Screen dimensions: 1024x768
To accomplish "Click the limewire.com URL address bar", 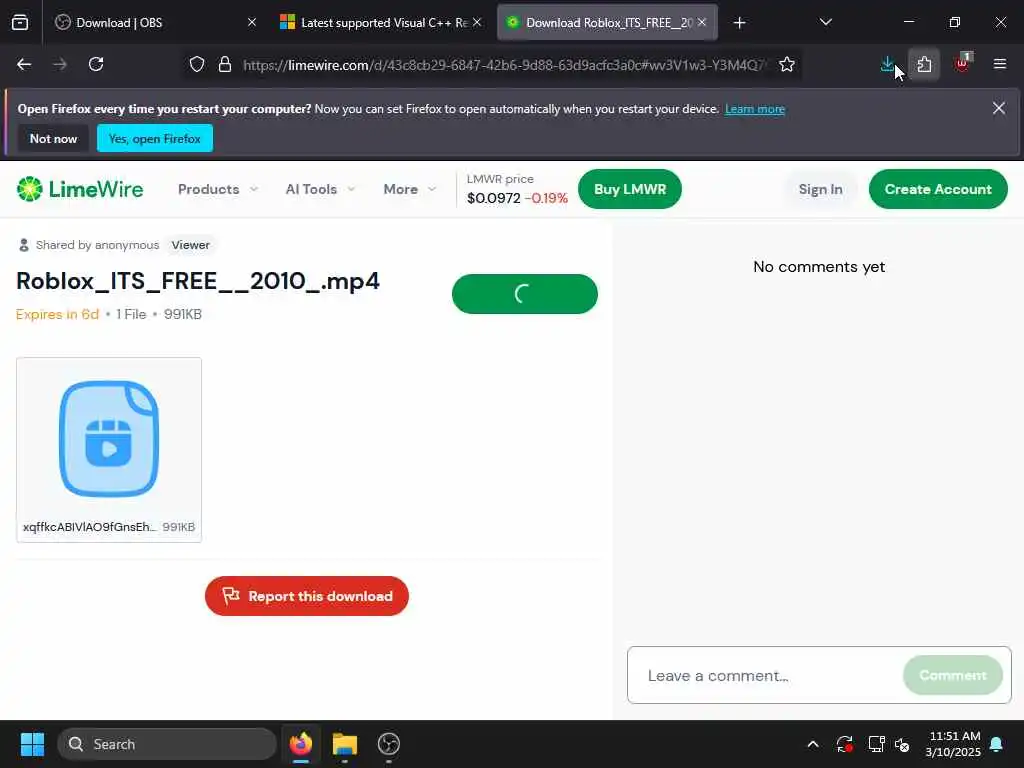I will (x=504, y=65).
